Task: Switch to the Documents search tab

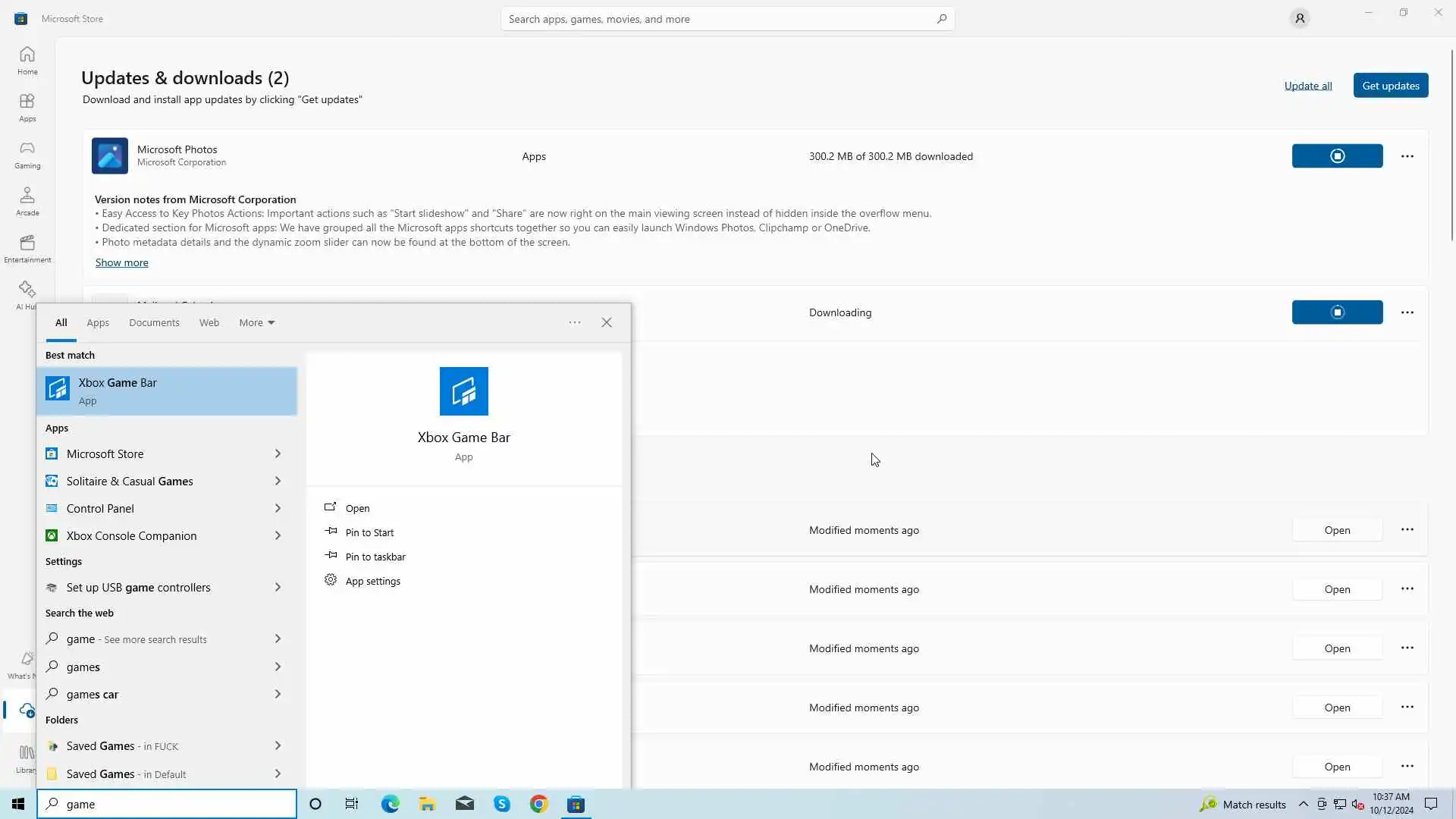Action: [154, 322]
